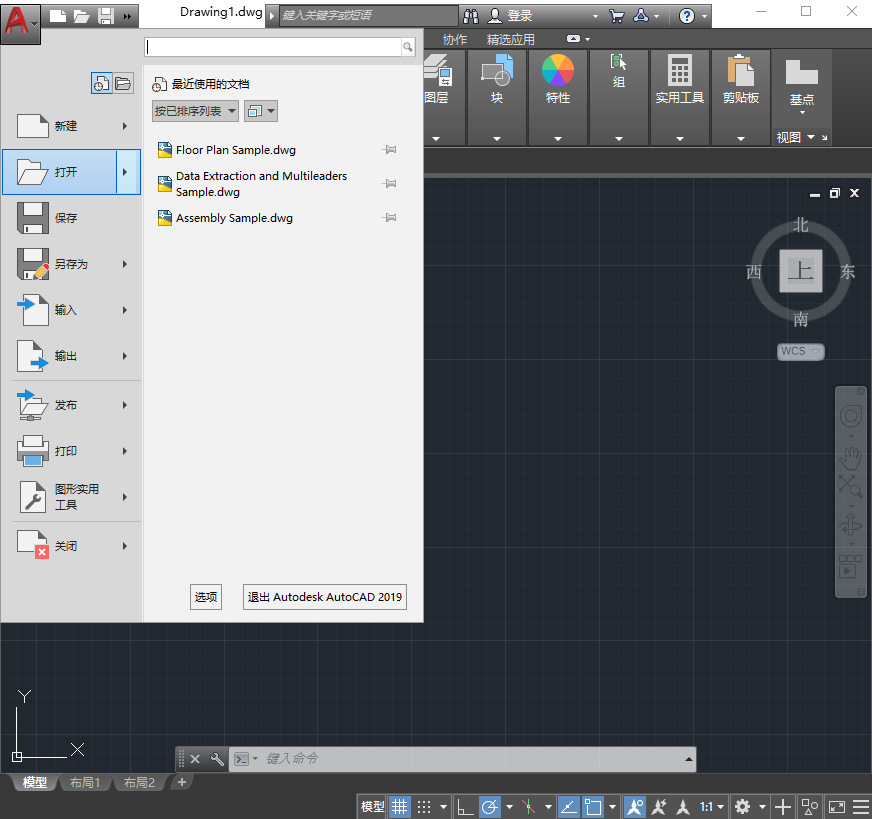Switch to the 布局1 layout tab
The image size is (872, 819).
[85, 783]
